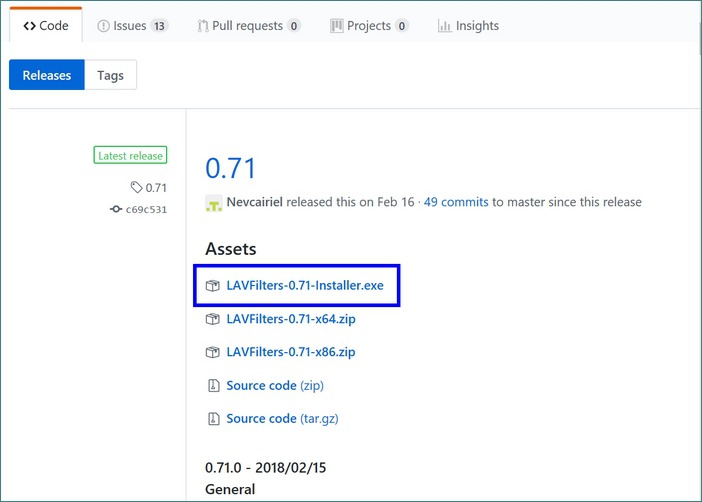The height and width of the screenshot is (502, 702).
Task: Click the Pull requests icon
Action: click(203, 26)
